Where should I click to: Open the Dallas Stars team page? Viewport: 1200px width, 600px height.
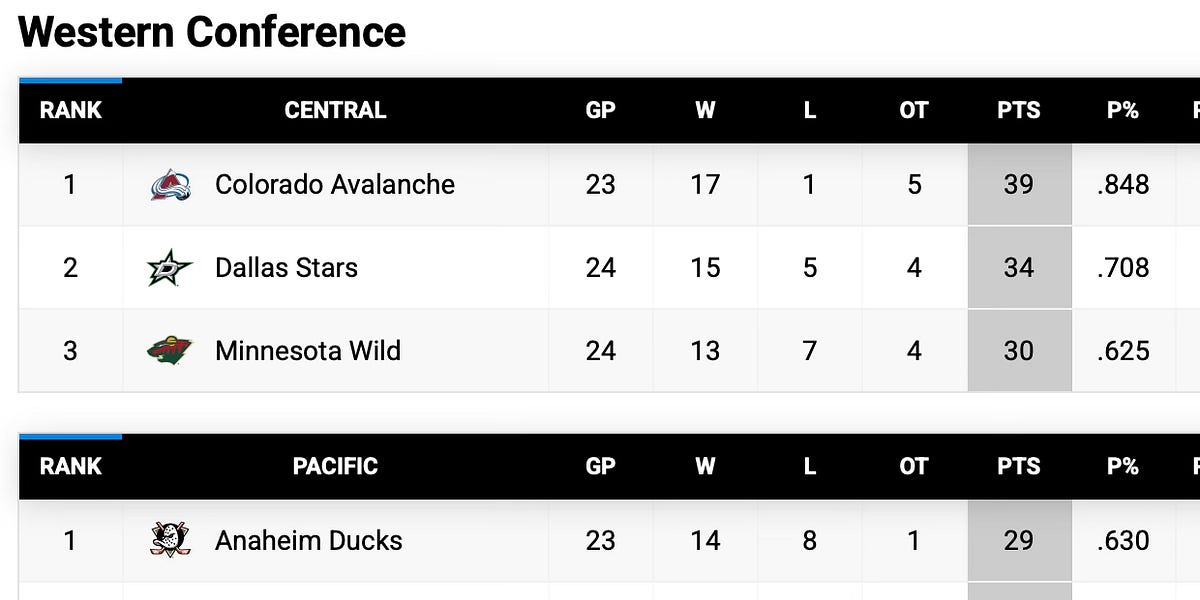click(x=287, y=268)
